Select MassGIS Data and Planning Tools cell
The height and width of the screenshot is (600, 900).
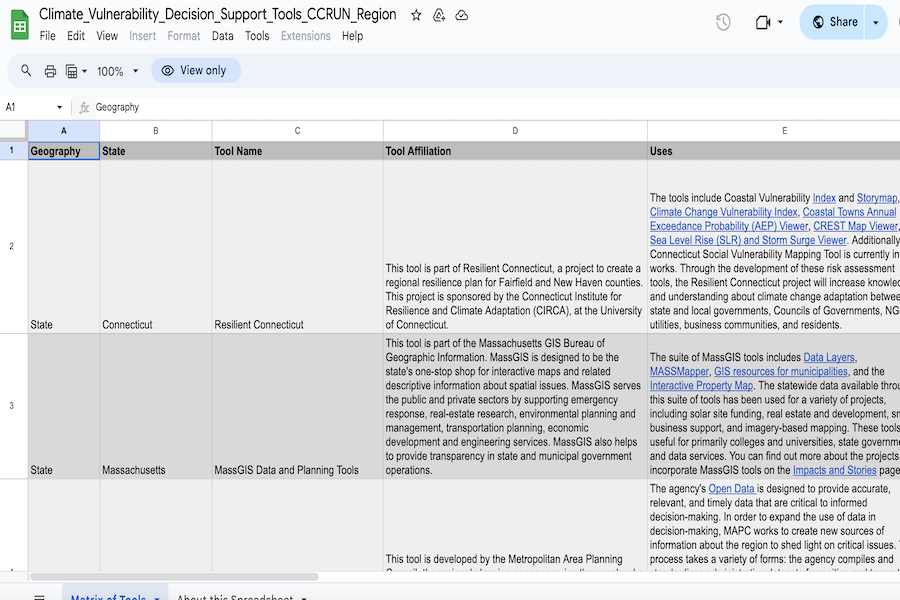297,406
